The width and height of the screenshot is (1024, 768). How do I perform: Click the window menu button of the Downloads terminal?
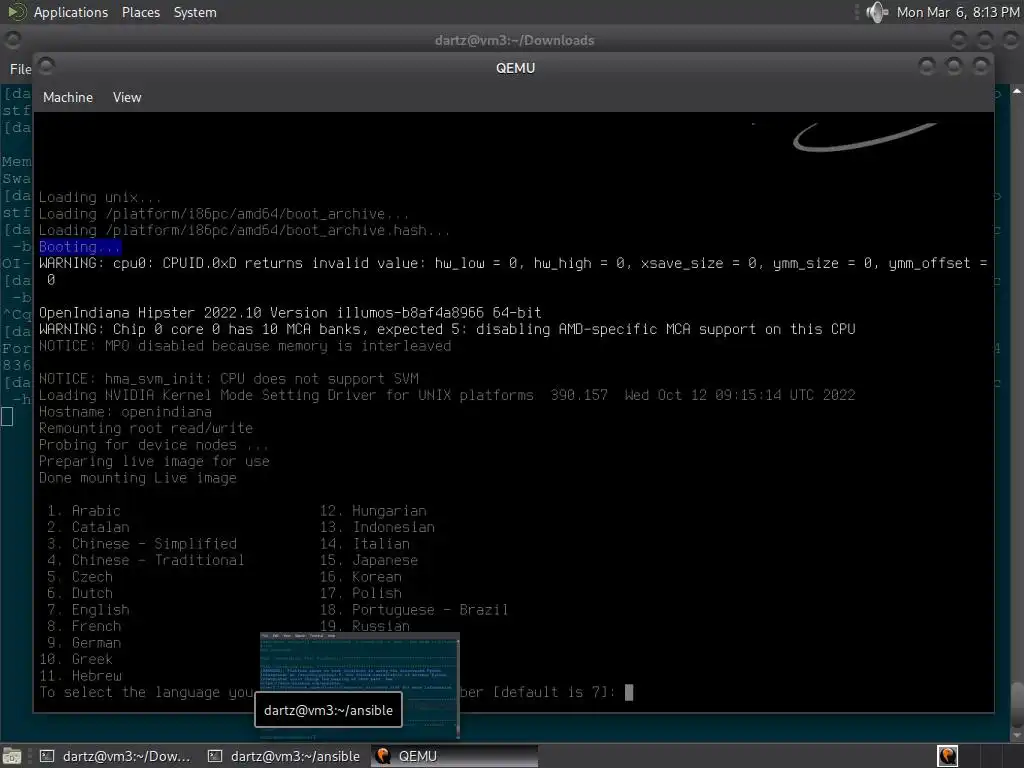pyautogui.click(x=12, y=40)
